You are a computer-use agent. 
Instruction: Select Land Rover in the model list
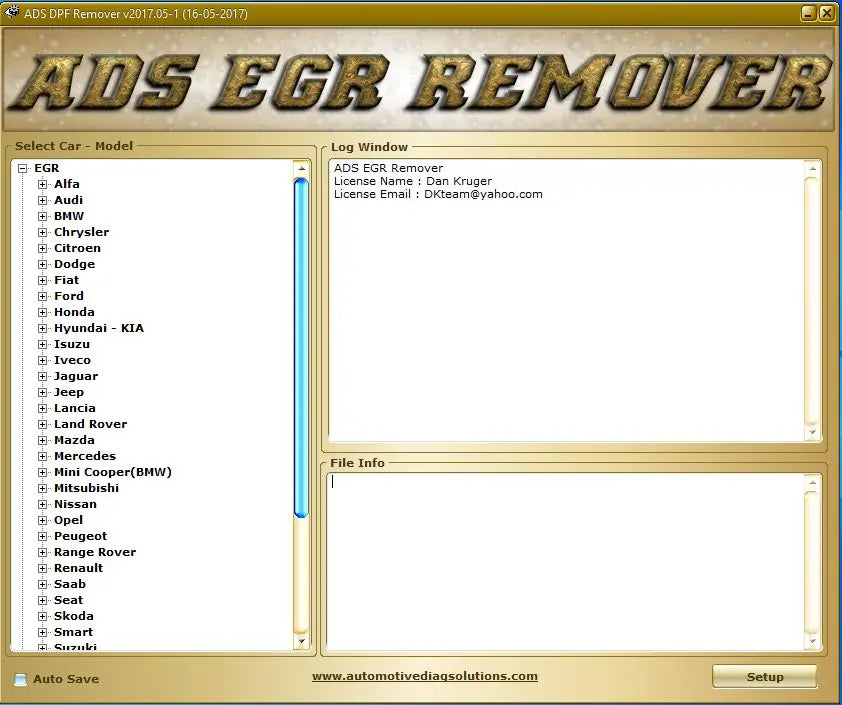point(91,423)
